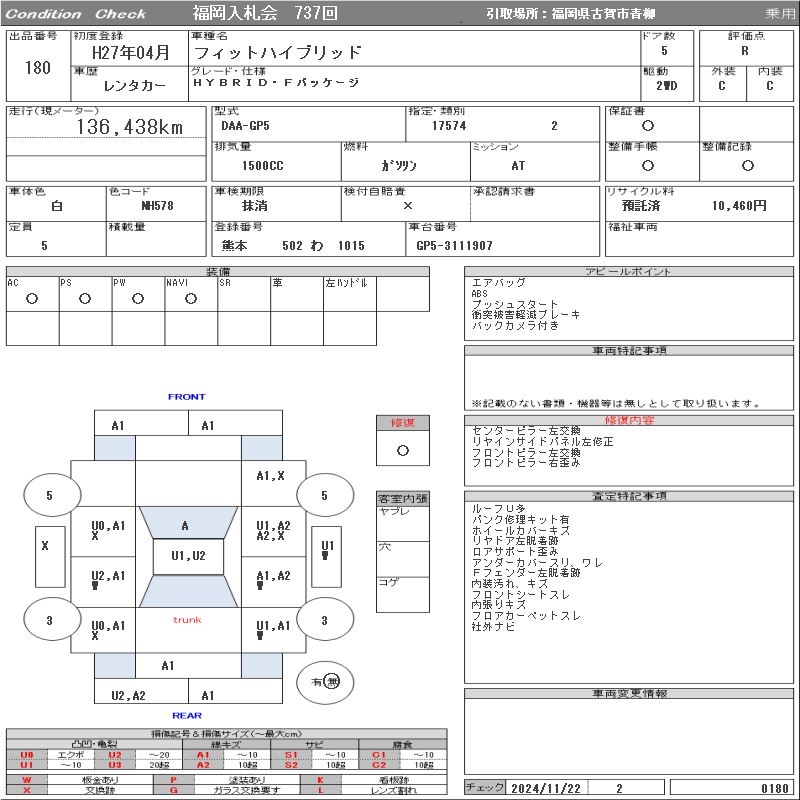Click the 有/無 oval below the diagram
Screen dimensions: 800x800
tap(325, 682)
